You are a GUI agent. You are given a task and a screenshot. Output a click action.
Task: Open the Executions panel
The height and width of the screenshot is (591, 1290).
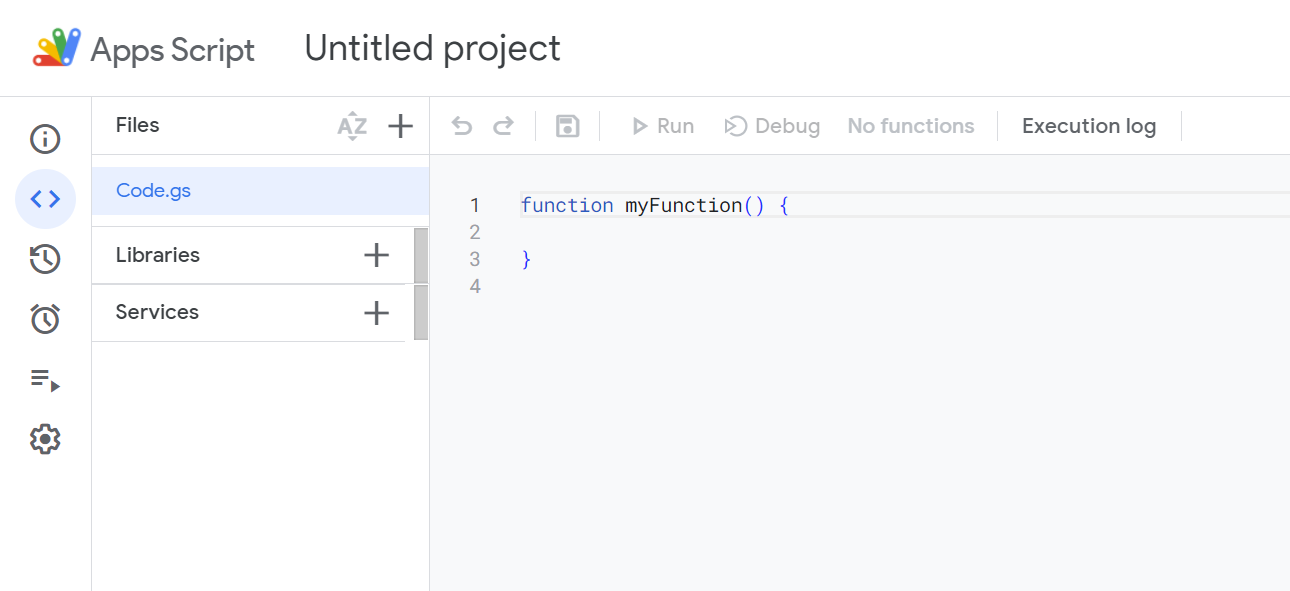point(45,379)
